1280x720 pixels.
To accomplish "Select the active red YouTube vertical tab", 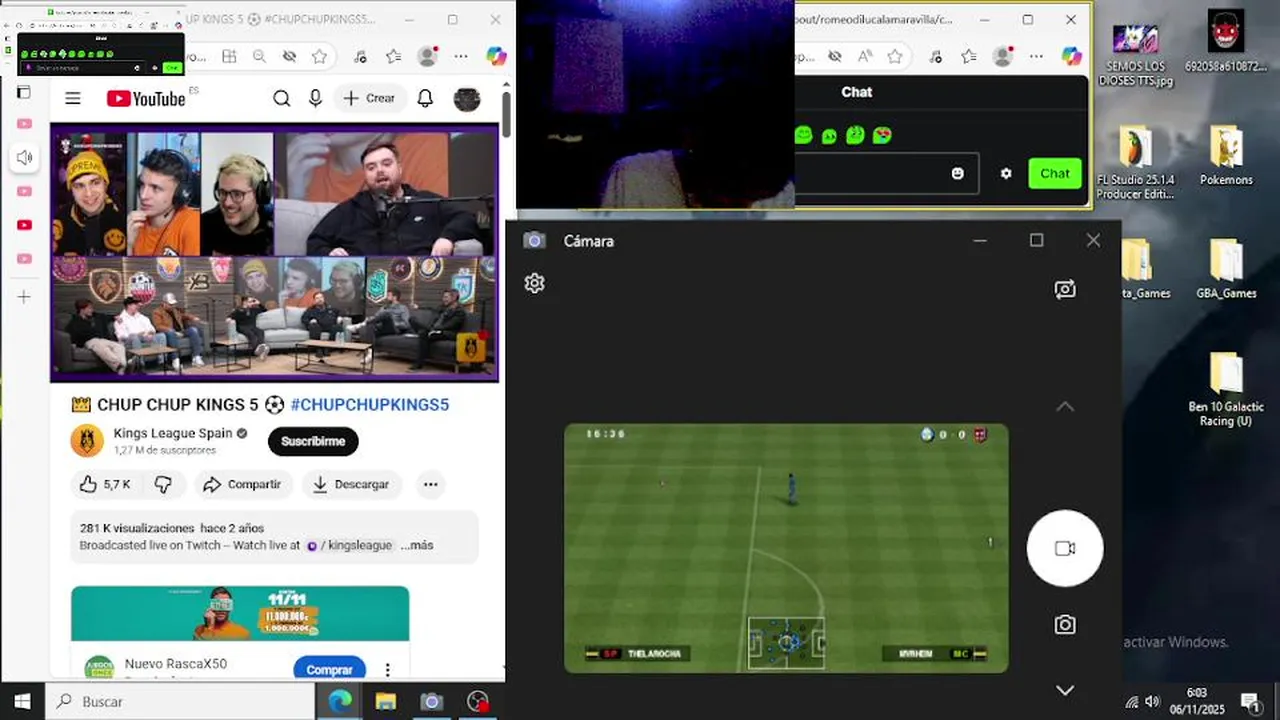I will 24,225.
